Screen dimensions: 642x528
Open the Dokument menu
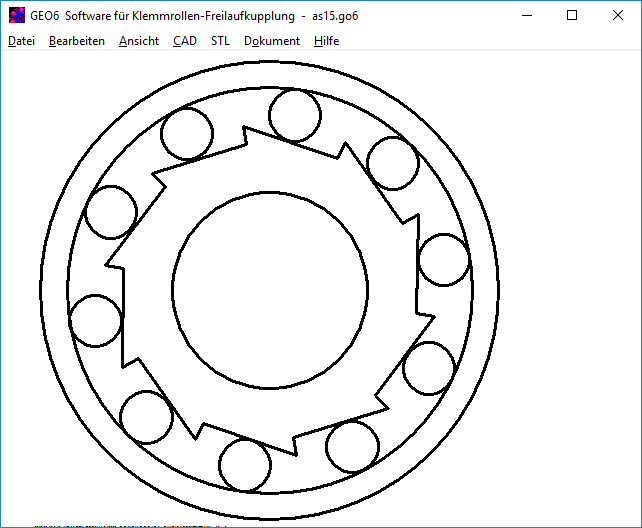[271, 41]
